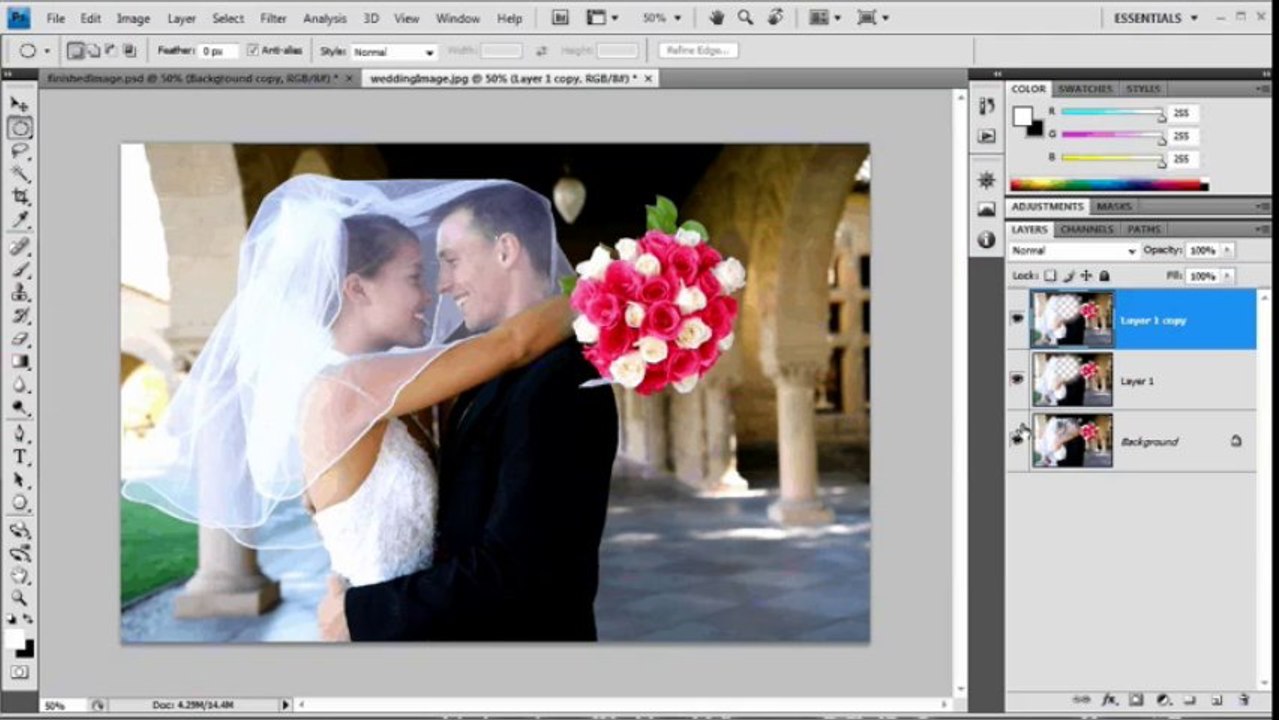Viewport: 1279px width, 720px height.
Task: Switch to the Masks tab
Action: [x=1114, y=206]
